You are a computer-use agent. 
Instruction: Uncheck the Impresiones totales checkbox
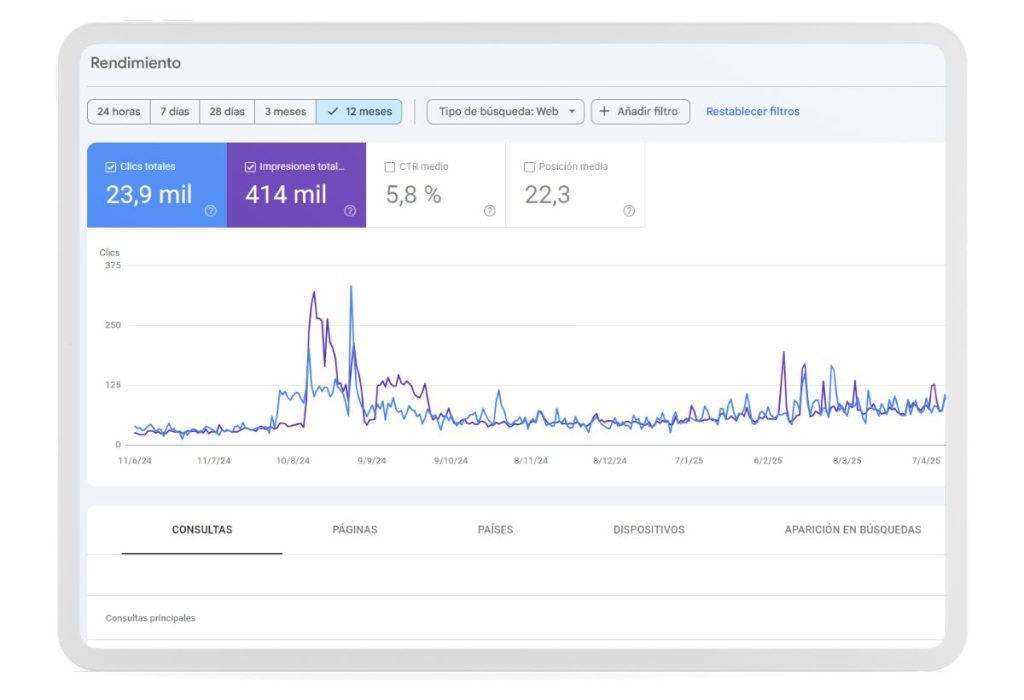[x=250, y=167]
